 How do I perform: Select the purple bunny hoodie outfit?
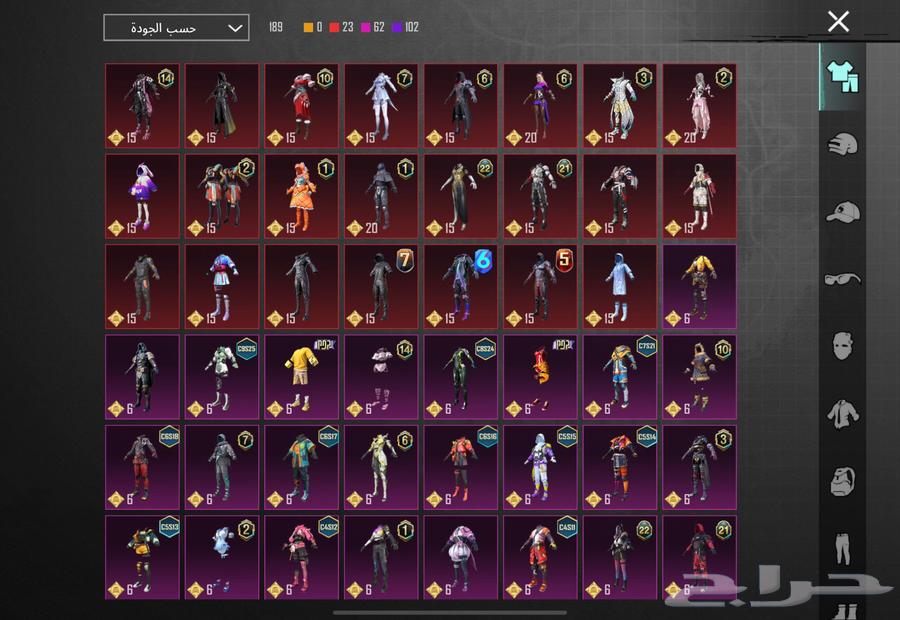coord(142,196)
